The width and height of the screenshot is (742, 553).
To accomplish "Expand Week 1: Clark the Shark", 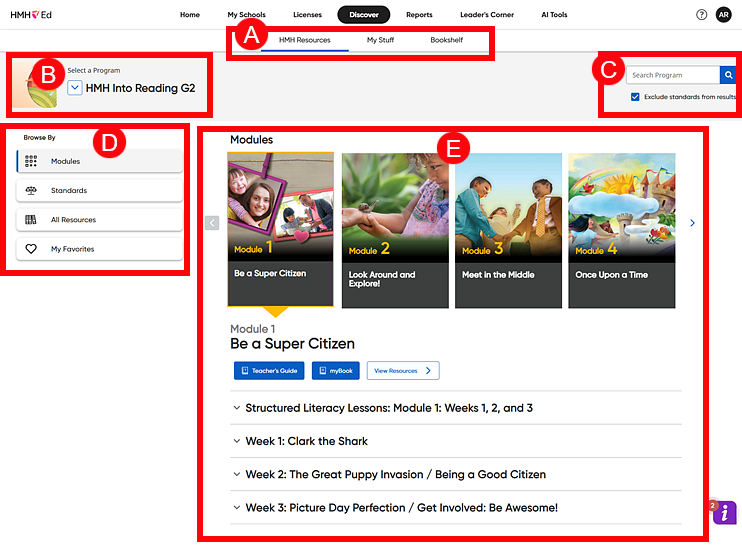I will tap(456, 441).
